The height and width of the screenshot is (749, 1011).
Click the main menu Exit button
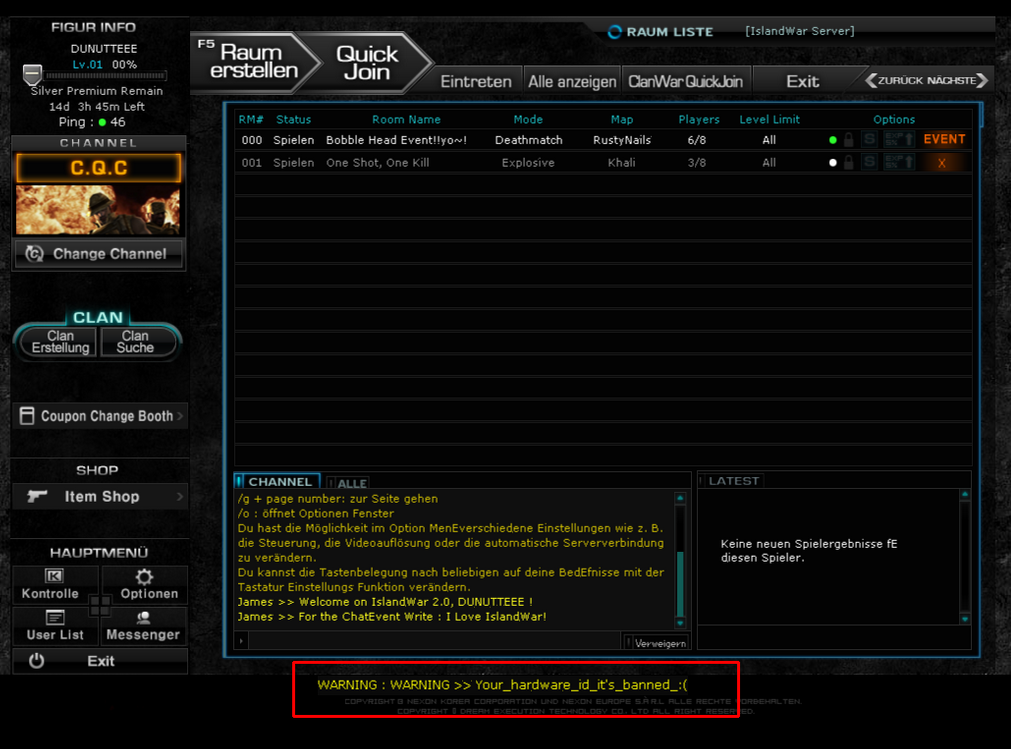(x=100, y=661)
